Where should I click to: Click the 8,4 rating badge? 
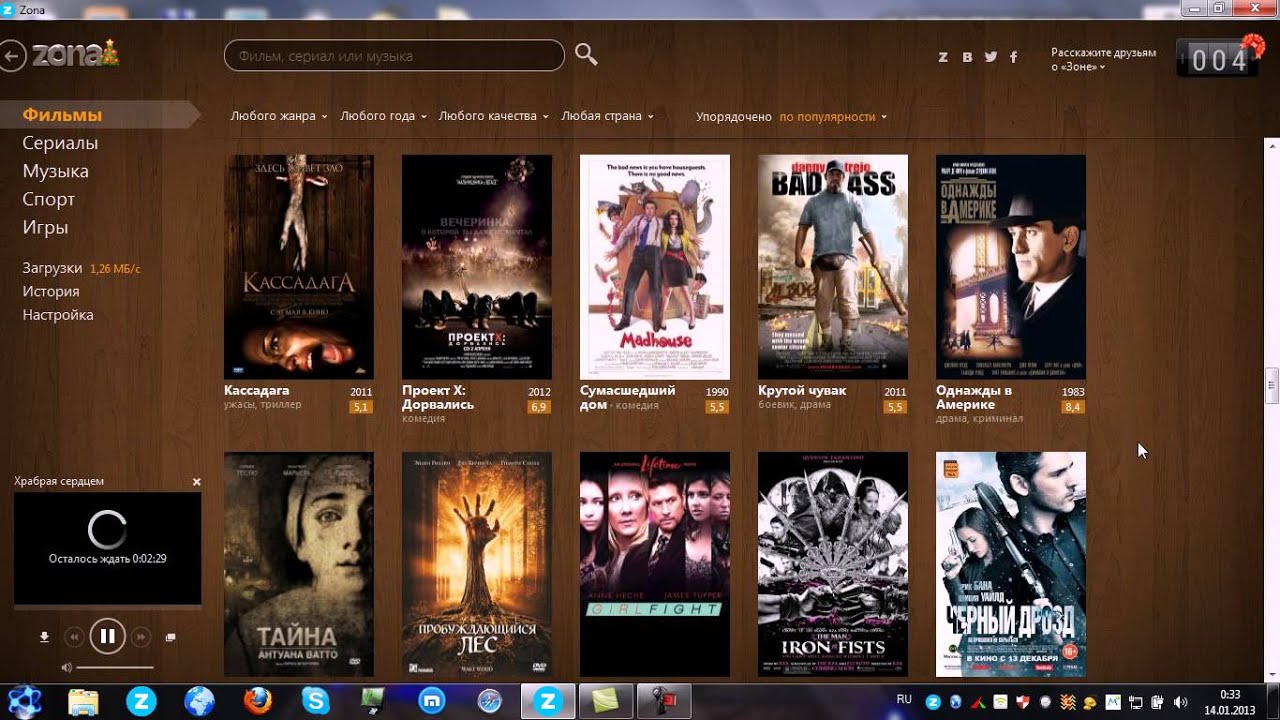[1073, 407]
